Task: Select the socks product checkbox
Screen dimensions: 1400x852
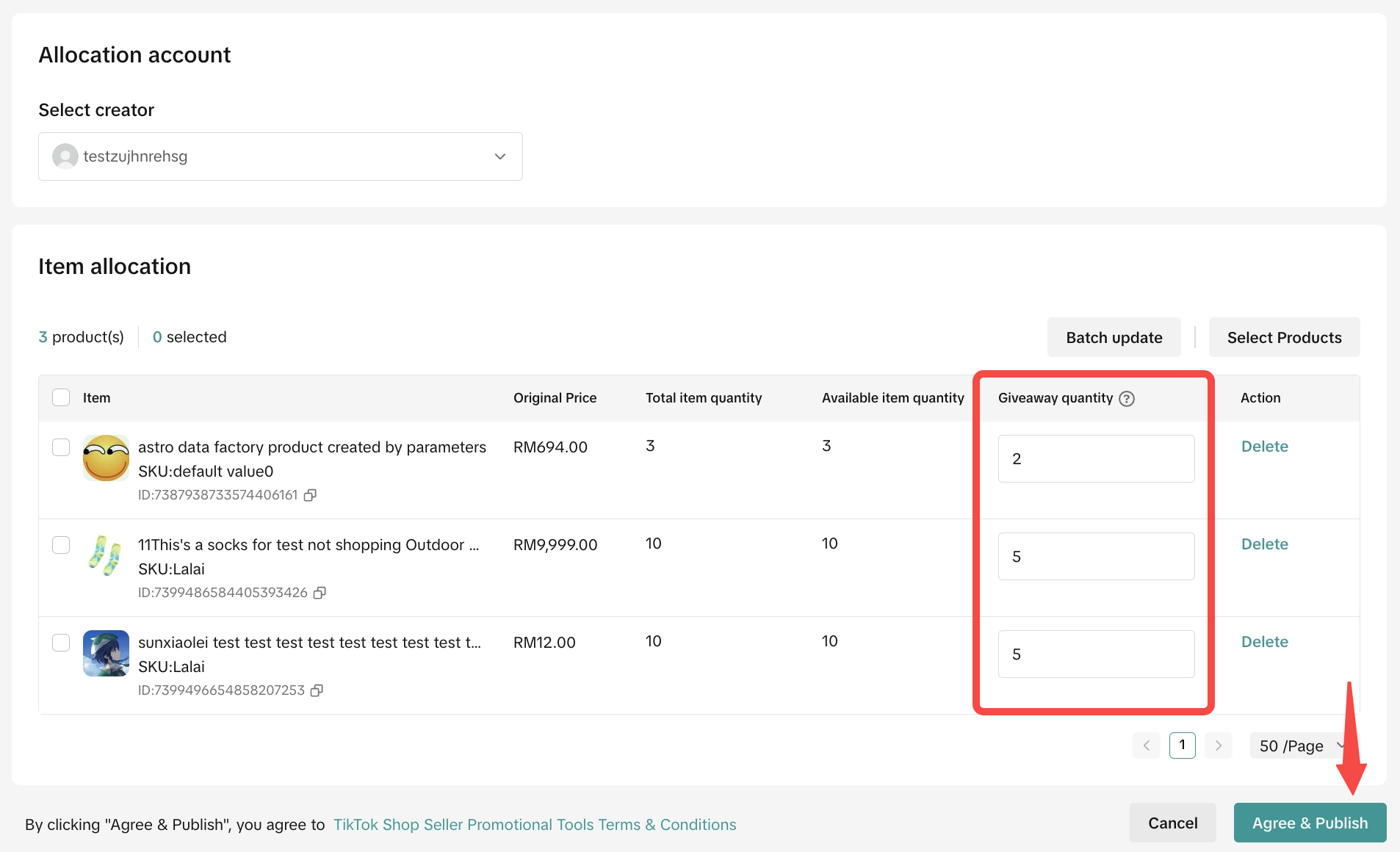Action: tap(61, 545)
